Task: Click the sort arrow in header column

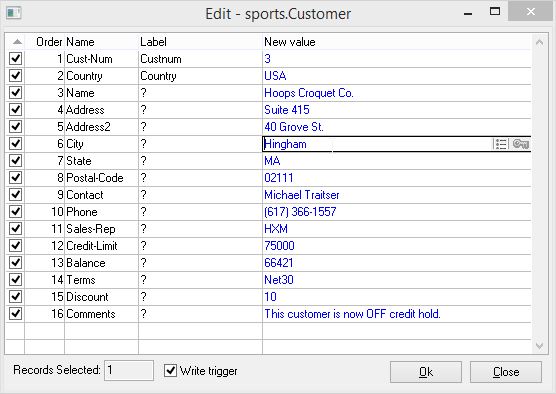Action: [x=17, y=42]
